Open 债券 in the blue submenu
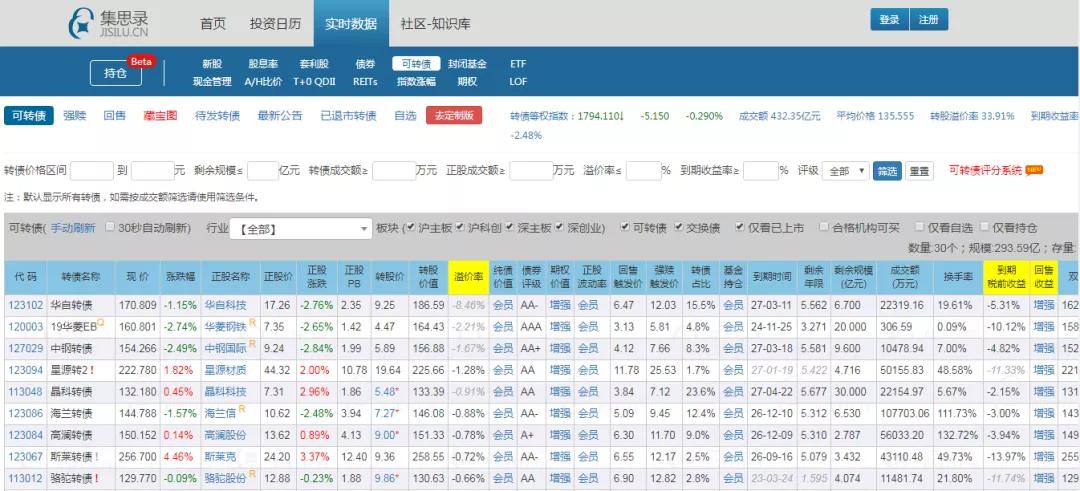Image resolution: width=1080 pixels, height=491 pixels. tap(365, 64)
